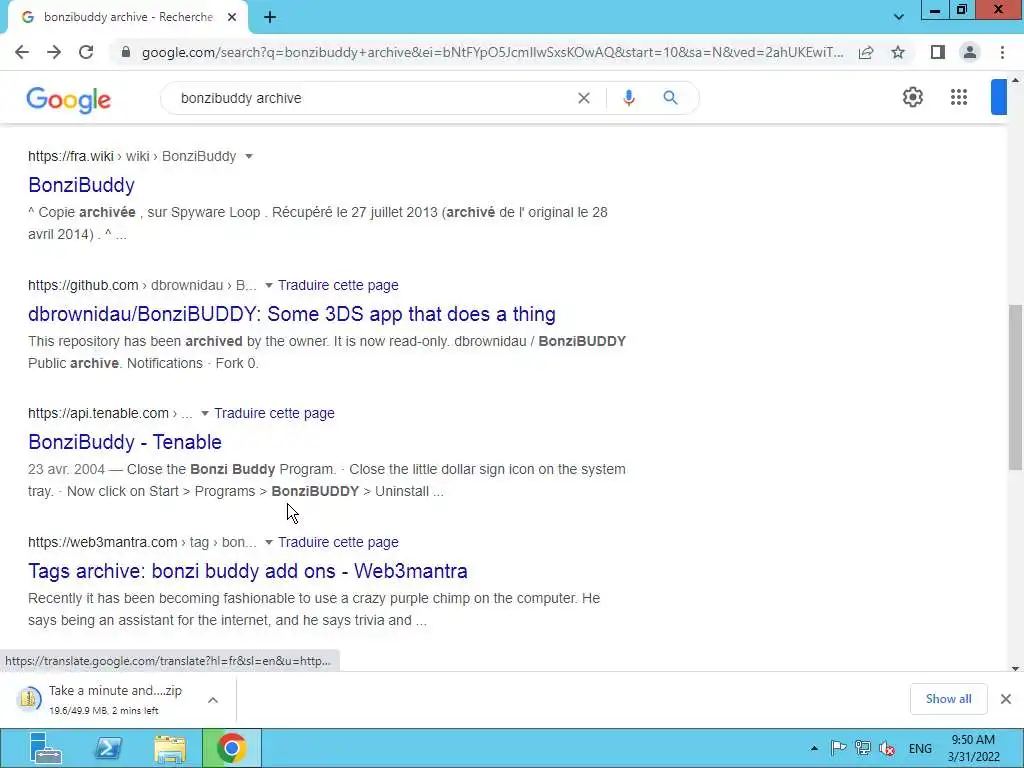The image size is (1024, 768).
Task: Expand options arrow for fra.wiki result
Action: pyautogui.click(x=249, y=156)
